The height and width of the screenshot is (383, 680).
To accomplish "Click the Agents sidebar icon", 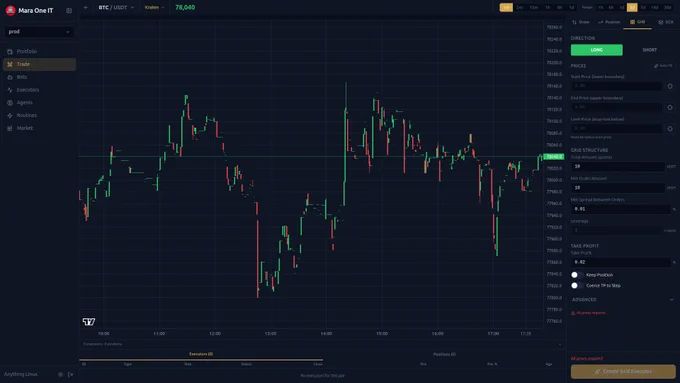I will (x=10, y=103).
